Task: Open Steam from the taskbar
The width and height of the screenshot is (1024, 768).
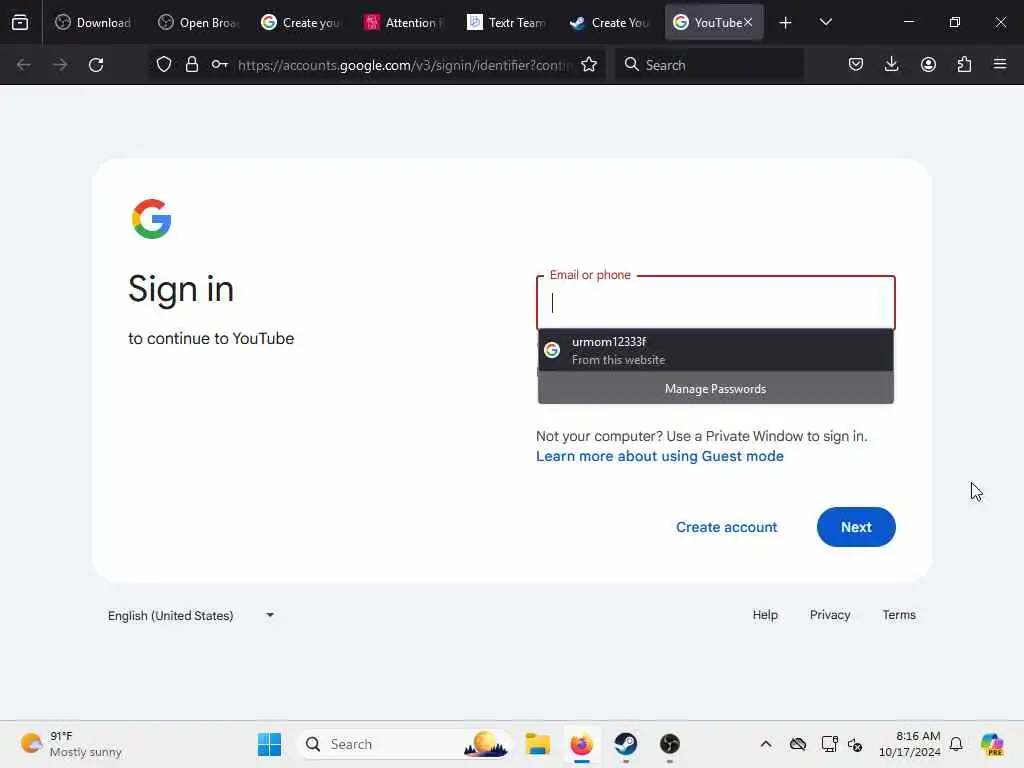Action: [x=626, y=744]
